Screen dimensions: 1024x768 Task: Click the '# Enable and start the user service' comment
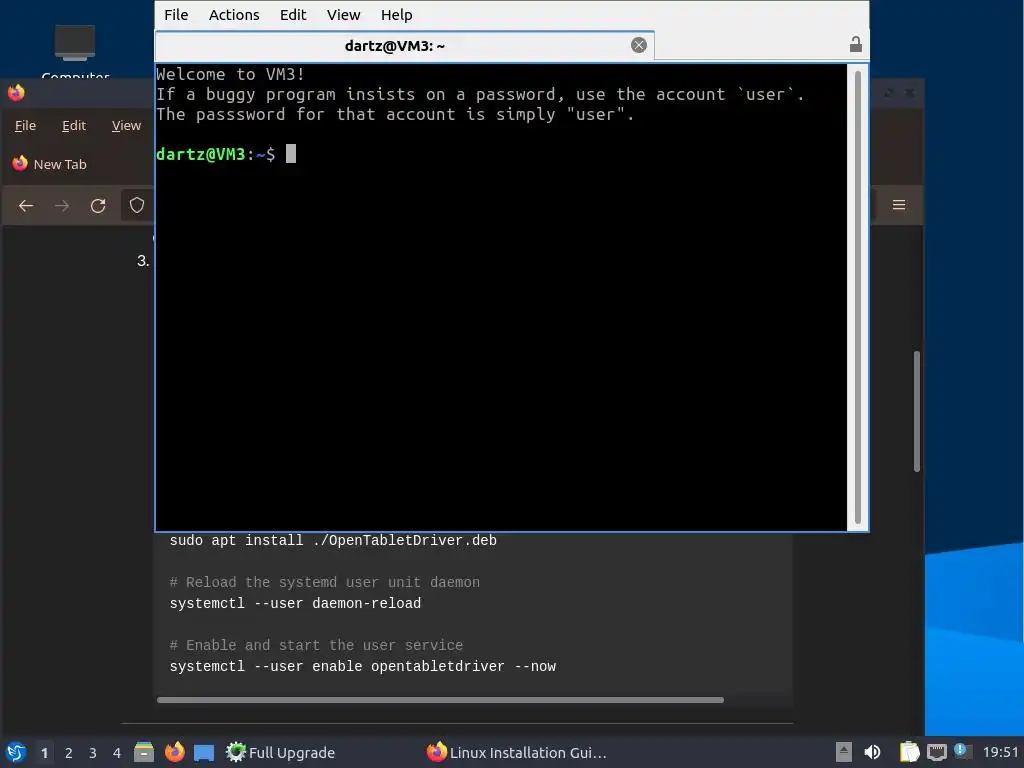coord(316,645)
